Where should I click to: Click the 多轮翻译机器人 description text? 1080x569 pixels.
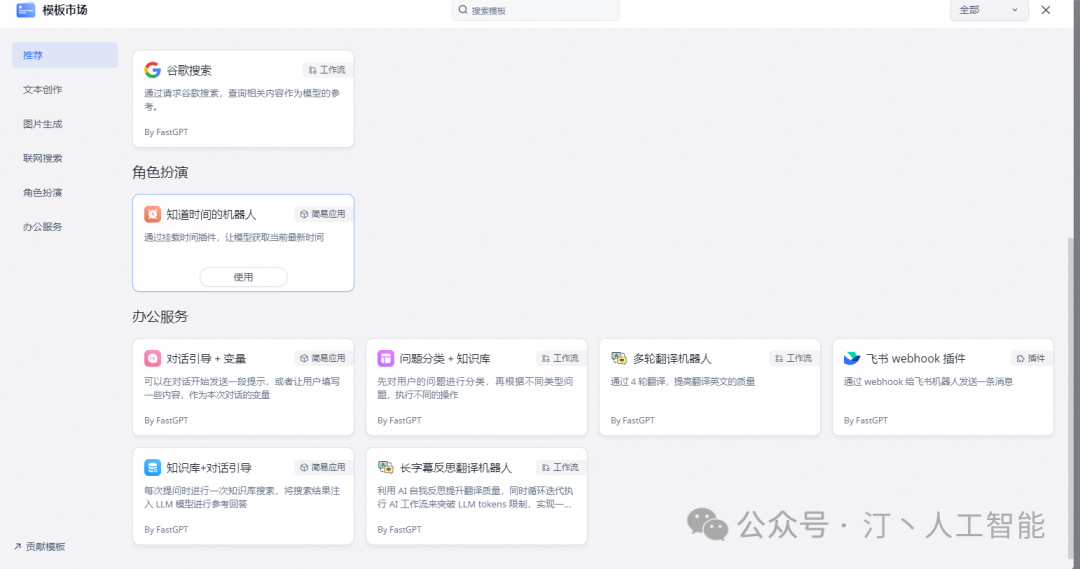click(683, 382)
